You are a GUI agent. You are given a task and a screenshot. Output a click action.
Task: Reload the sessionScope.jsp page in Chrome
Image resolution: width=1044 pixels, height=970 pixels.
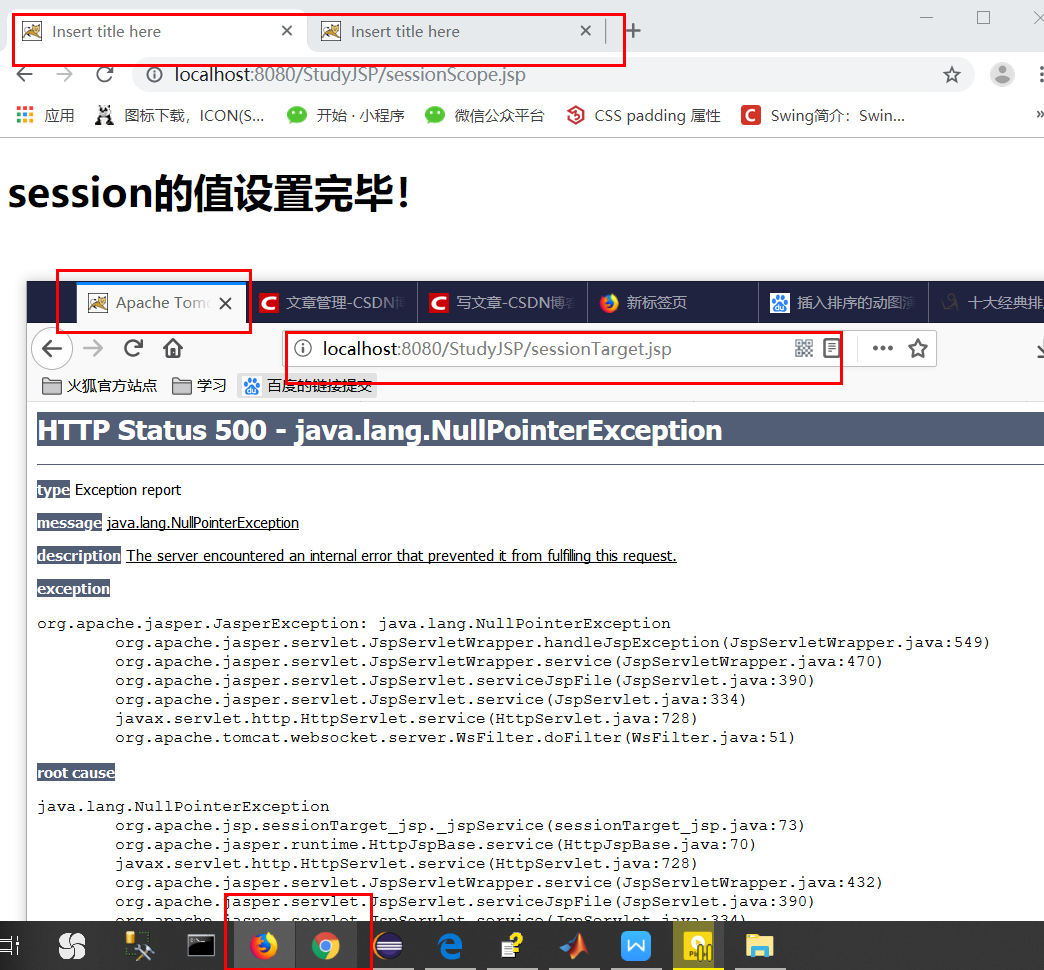pos(105,75)
